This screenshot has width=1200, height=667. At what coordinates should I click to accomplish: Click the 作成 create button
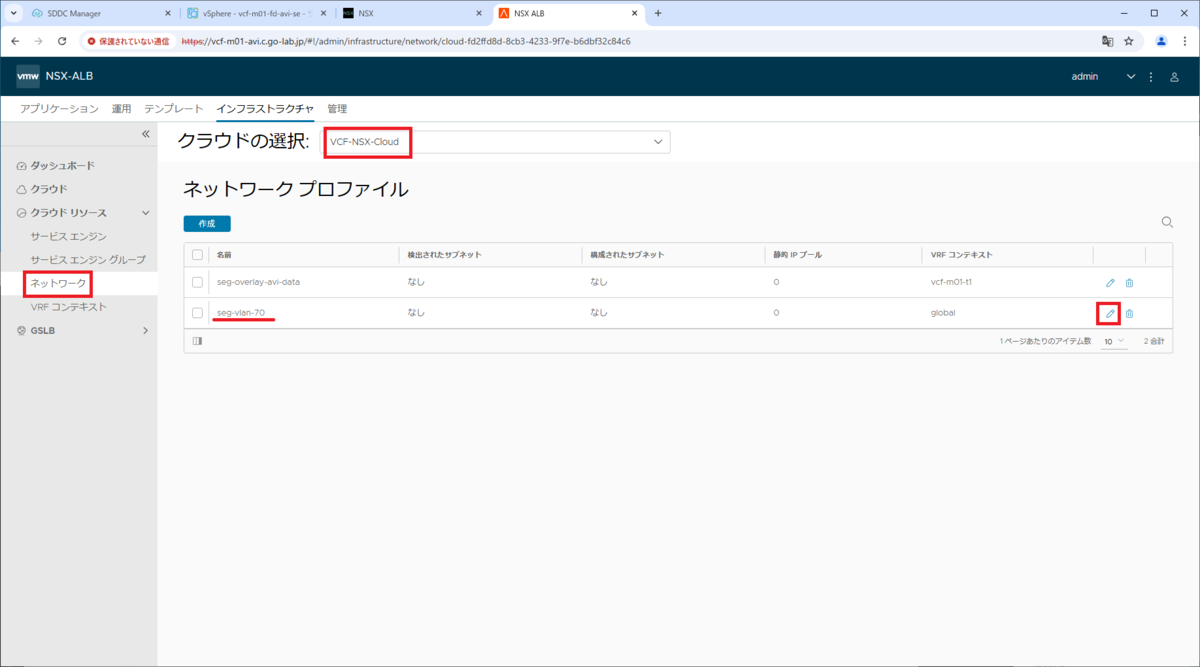[207, 224]
